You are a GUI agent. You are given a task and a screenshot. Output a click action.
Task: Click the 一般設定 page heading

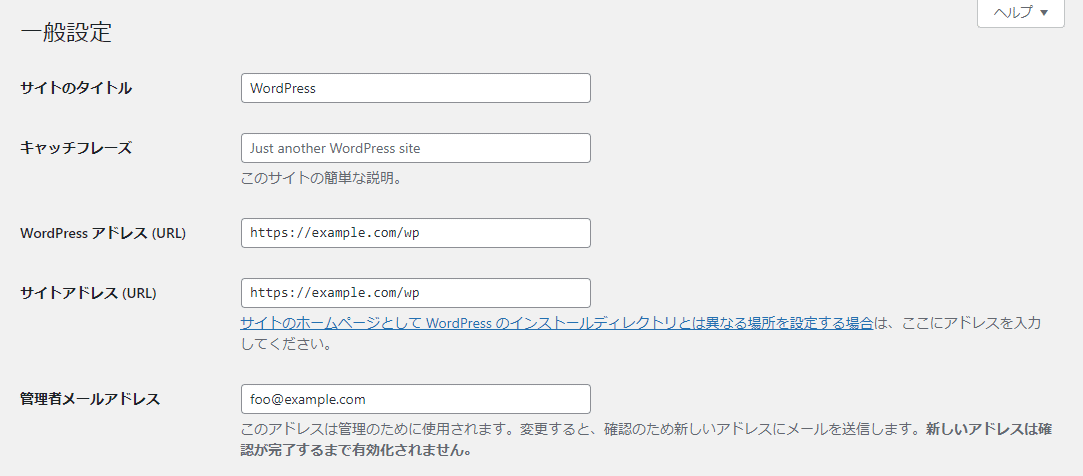(x=66, y=32)
